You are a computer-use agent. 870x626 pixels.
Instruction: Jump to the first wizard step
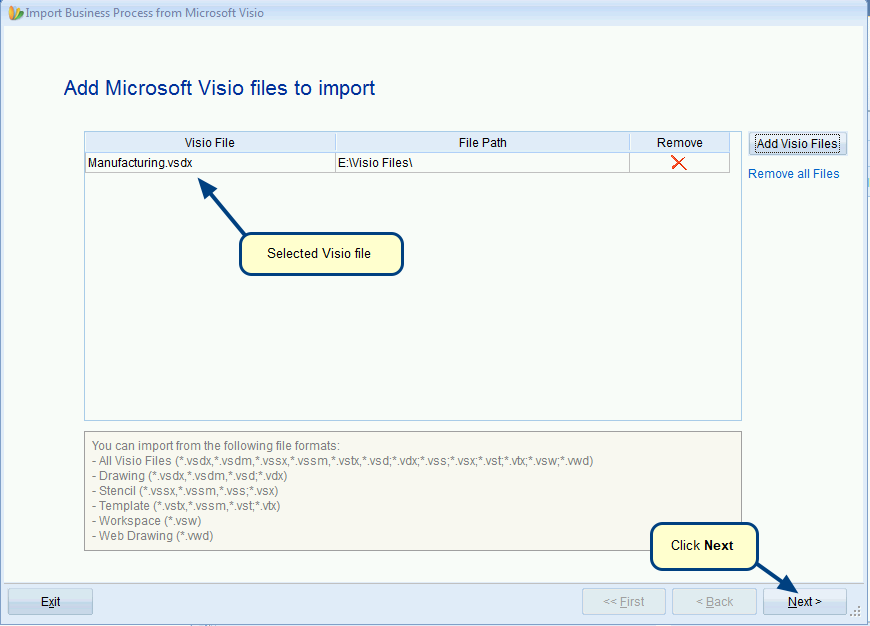(x=624, y=602)
